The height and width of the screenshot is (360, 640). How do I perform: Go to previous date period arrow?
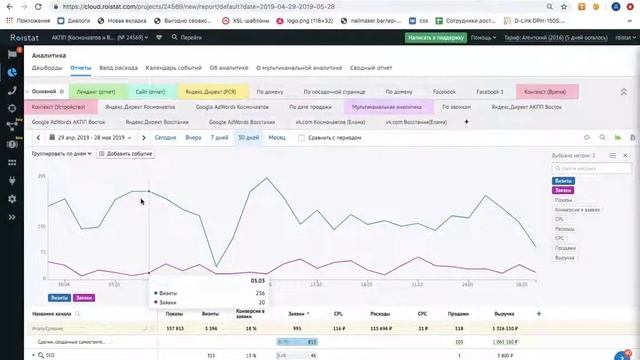tap(38, 138)
